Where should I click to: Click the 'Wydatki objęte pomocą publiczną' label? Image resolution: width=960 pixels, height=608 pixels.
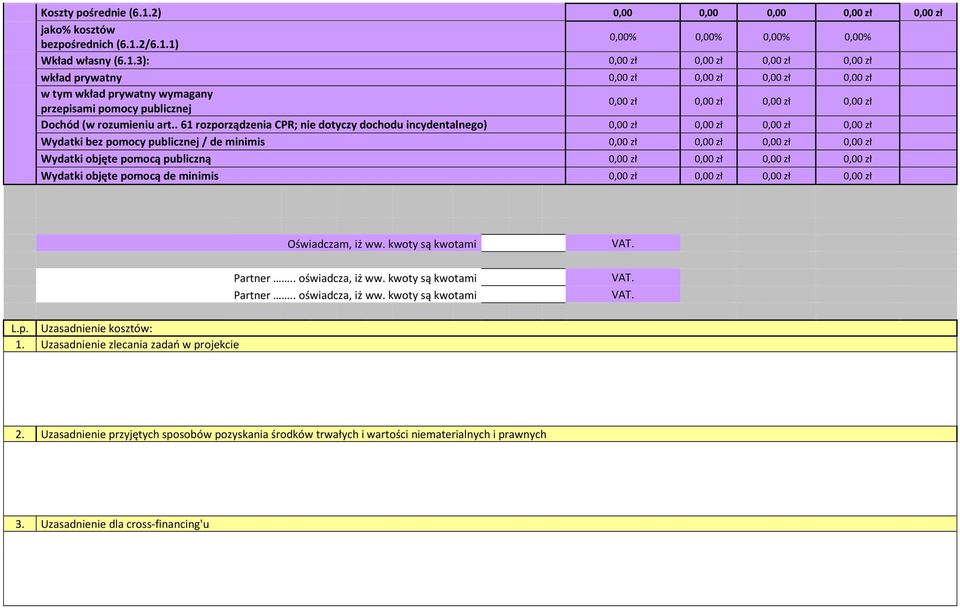click(x=126, y=159)
